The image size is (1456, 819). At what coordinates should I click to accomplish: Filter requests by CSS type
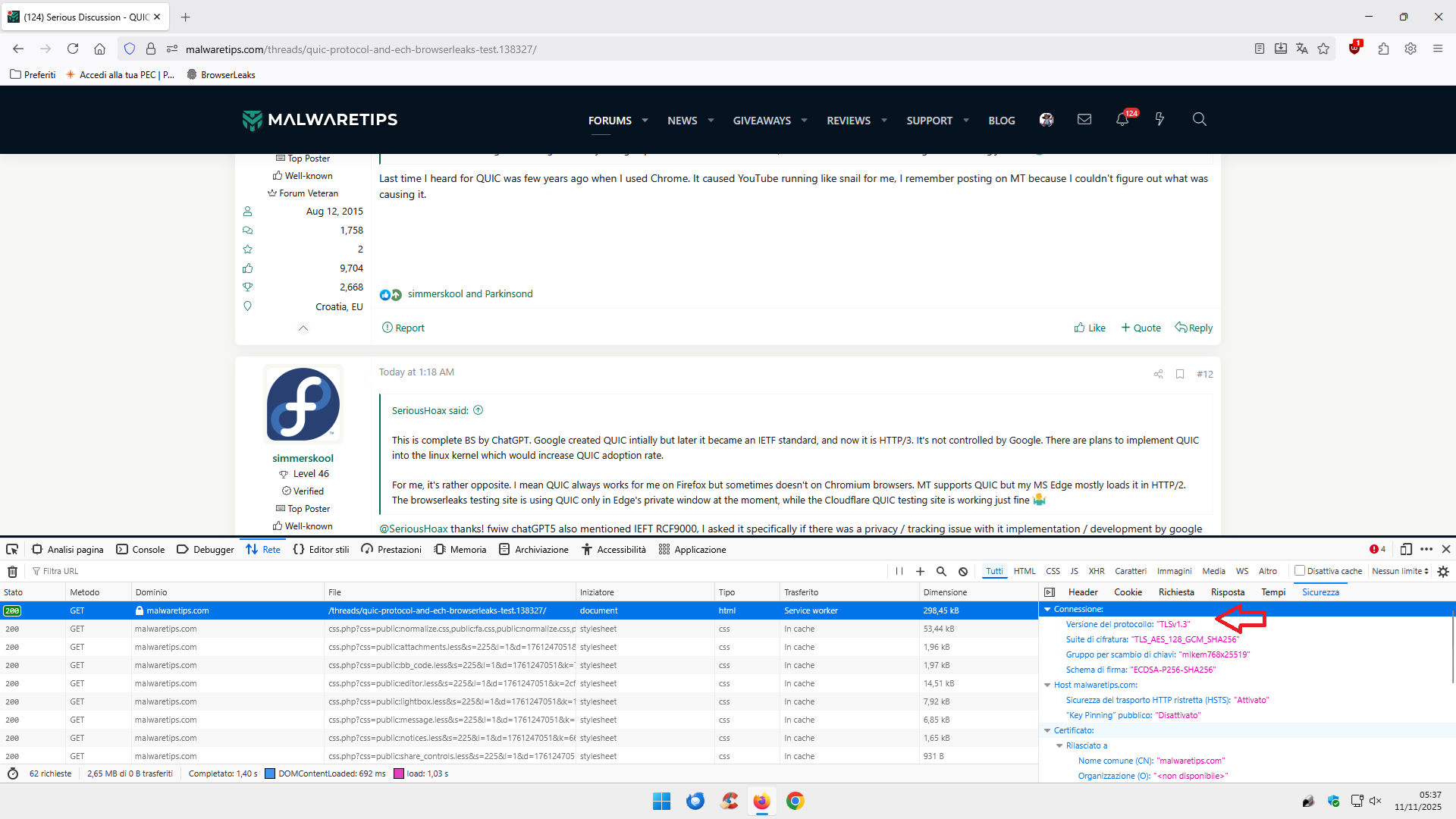[x=1053, y=572]
